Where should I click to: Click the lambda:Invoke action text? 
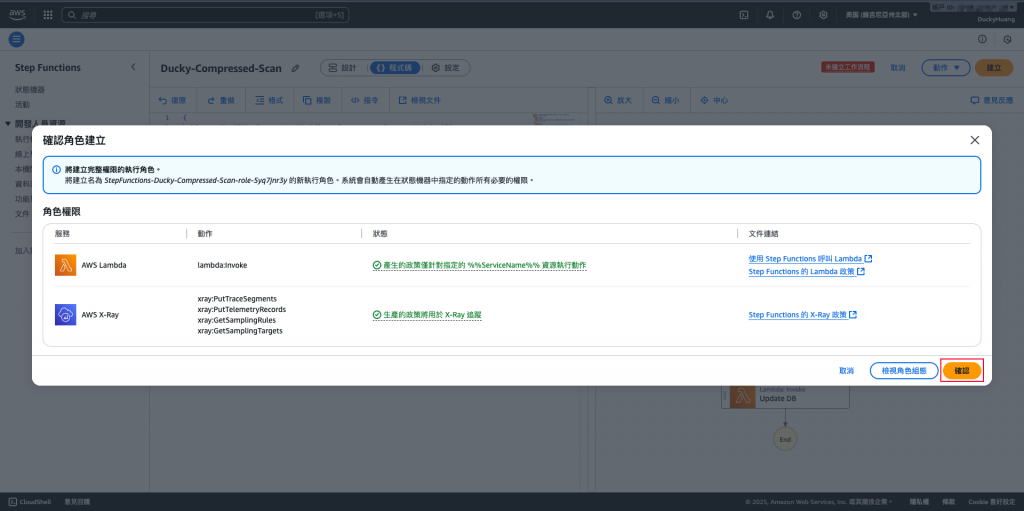(222, 265)
